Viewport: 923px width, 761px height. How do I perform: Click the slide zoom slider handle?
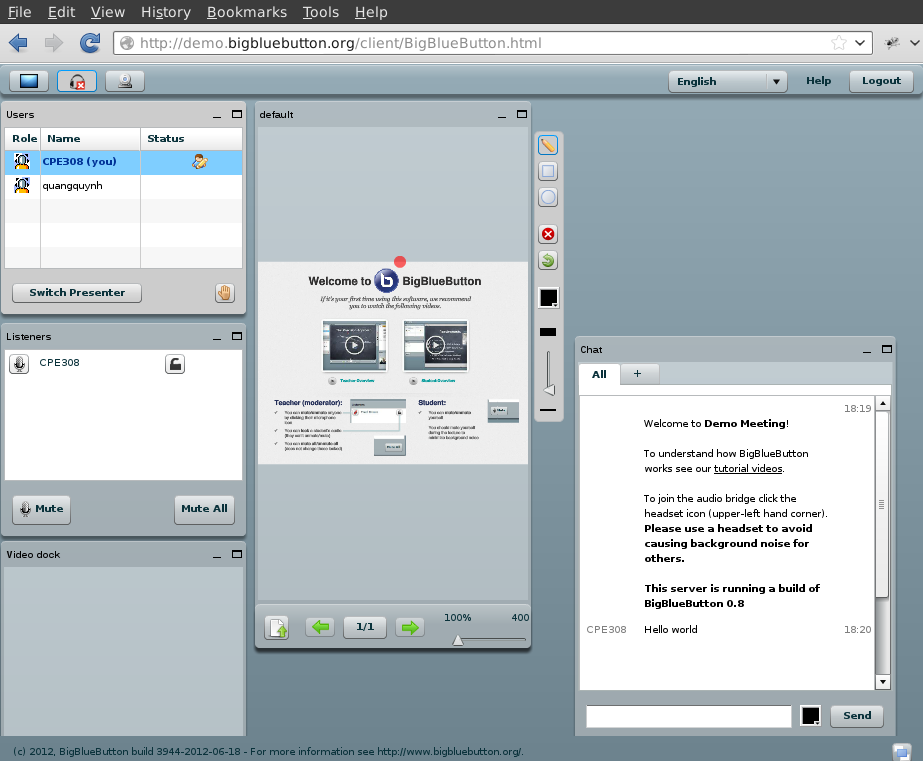click(x=458, y=640)
